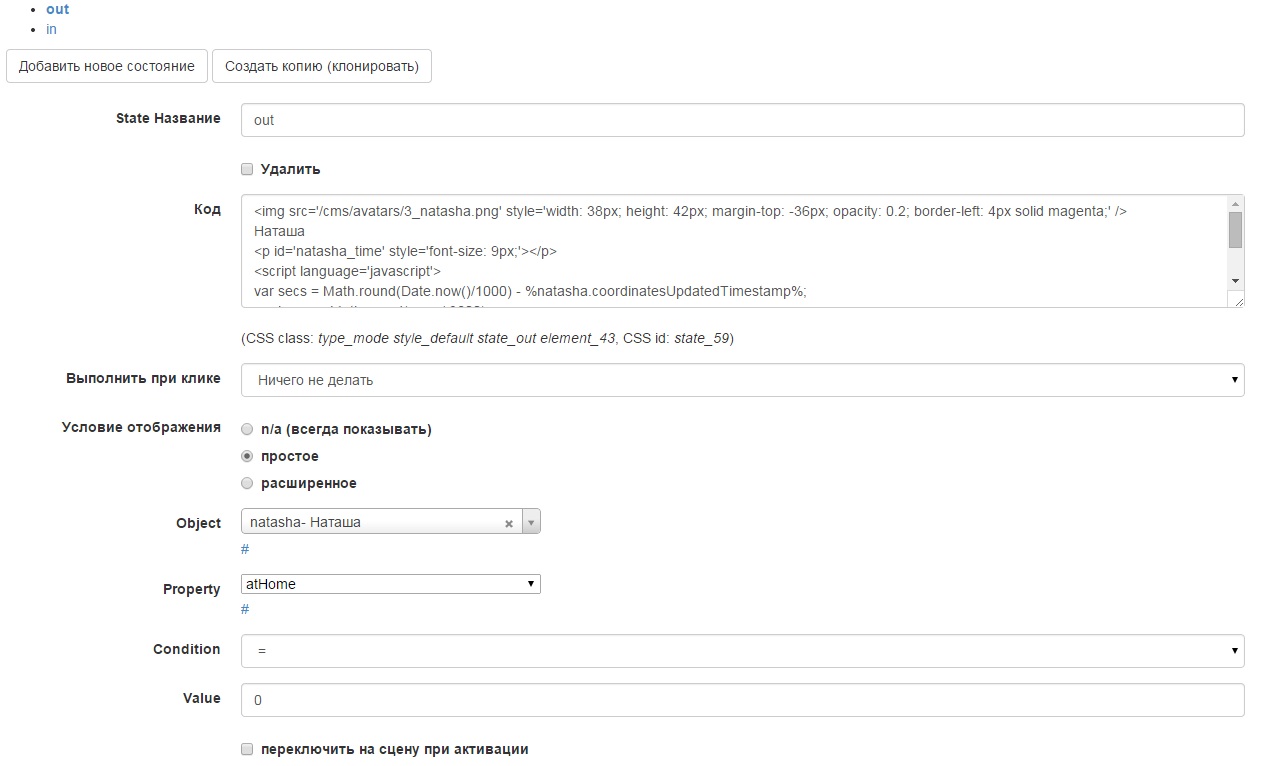This screenshot has width=1262, height=766.
Task: Enable the Удалить checkbox
Action: click(247, 170)
